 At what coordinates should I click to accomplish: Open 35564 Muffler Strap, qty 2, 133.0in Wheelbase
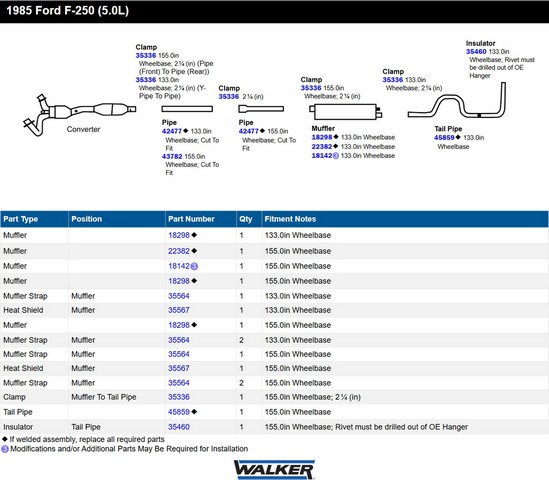[179, 340]
